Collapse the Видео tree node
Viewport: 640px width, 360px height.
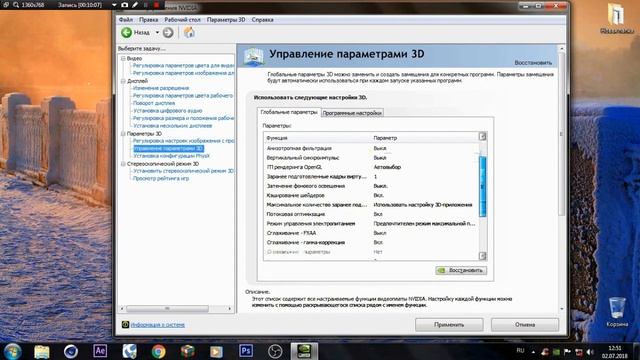(x=123, y=58)
